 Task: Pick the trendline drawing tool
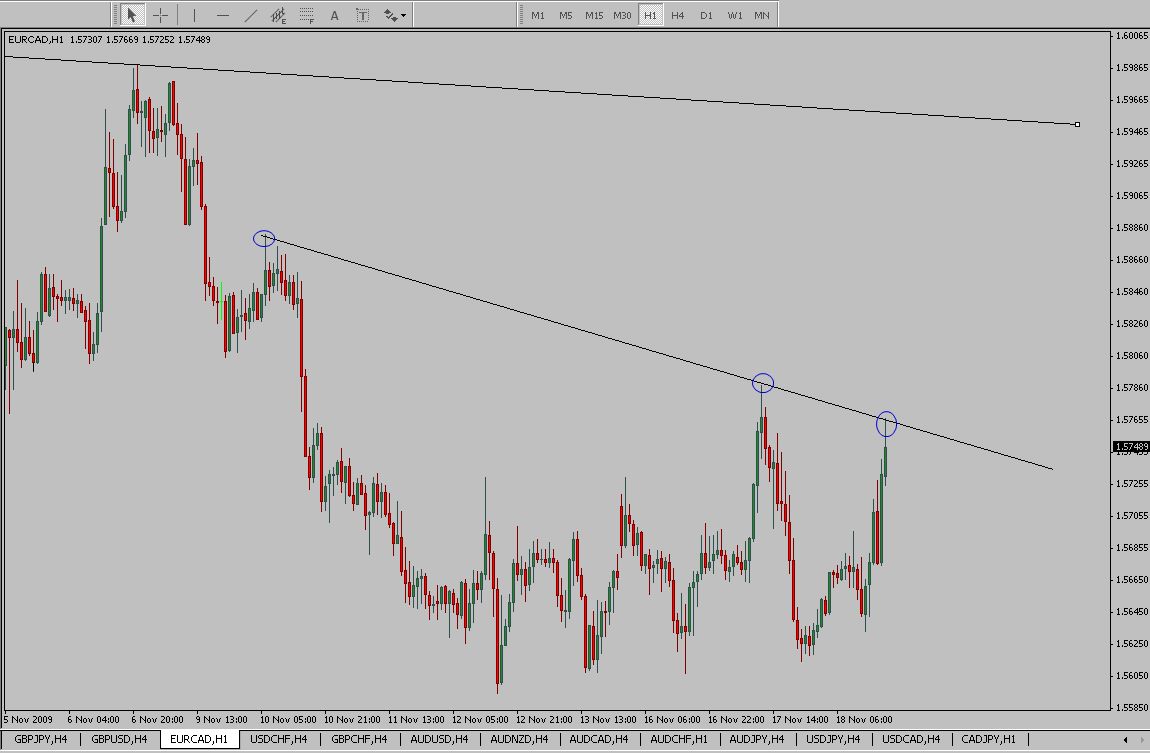tap(250, 15)
